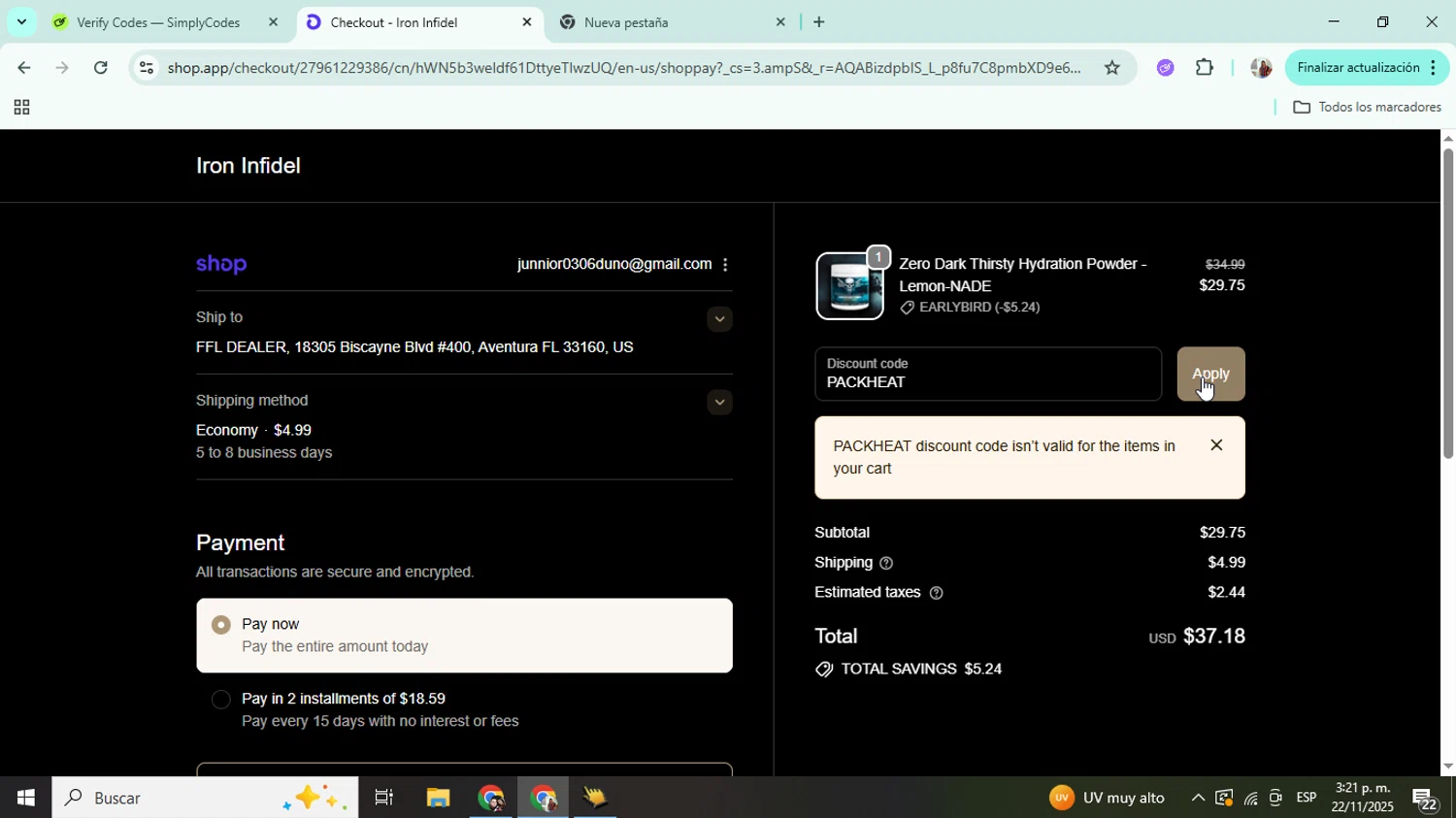
Task: Apply the PACKHEAT discount code
Action: pos(1210,375)
